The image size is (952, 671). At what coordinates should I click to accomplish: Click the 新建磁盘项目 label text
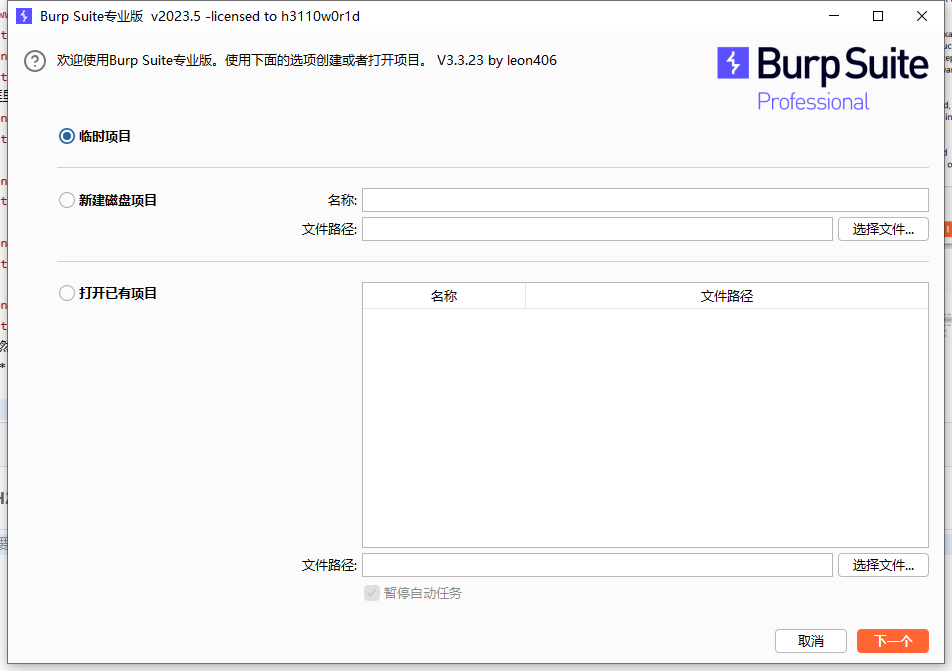pyautogui.click(x=118, y=200)
